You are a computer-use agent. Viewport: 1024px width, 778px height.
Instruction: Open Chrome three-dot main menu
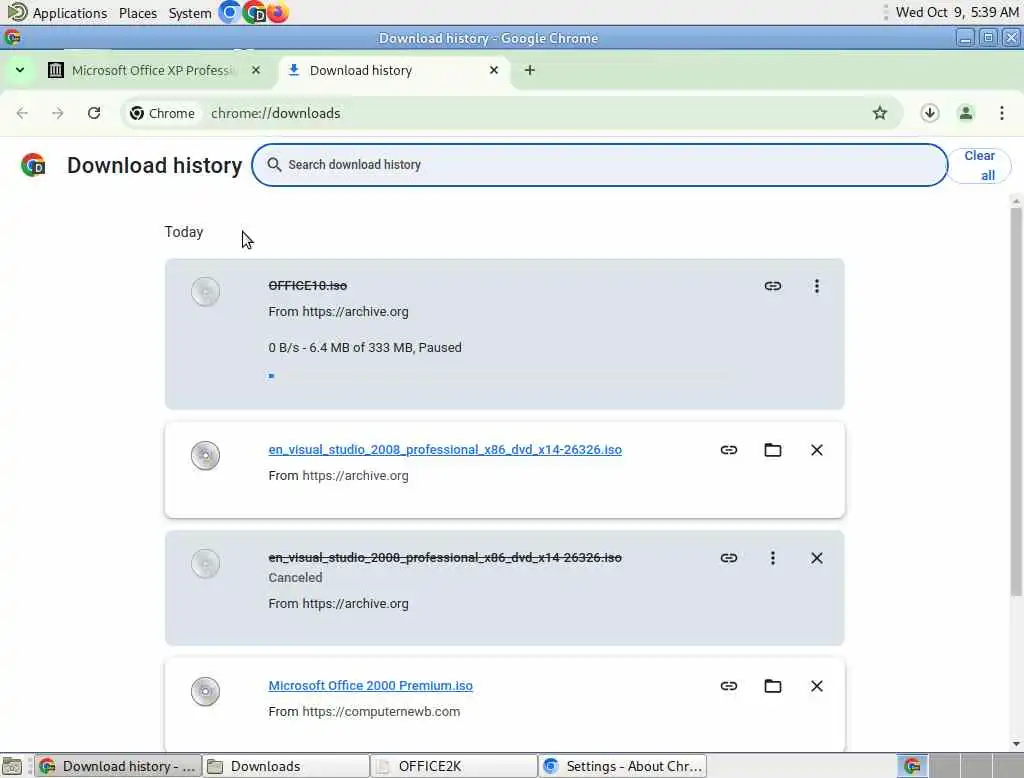(x=1001, y=113)
